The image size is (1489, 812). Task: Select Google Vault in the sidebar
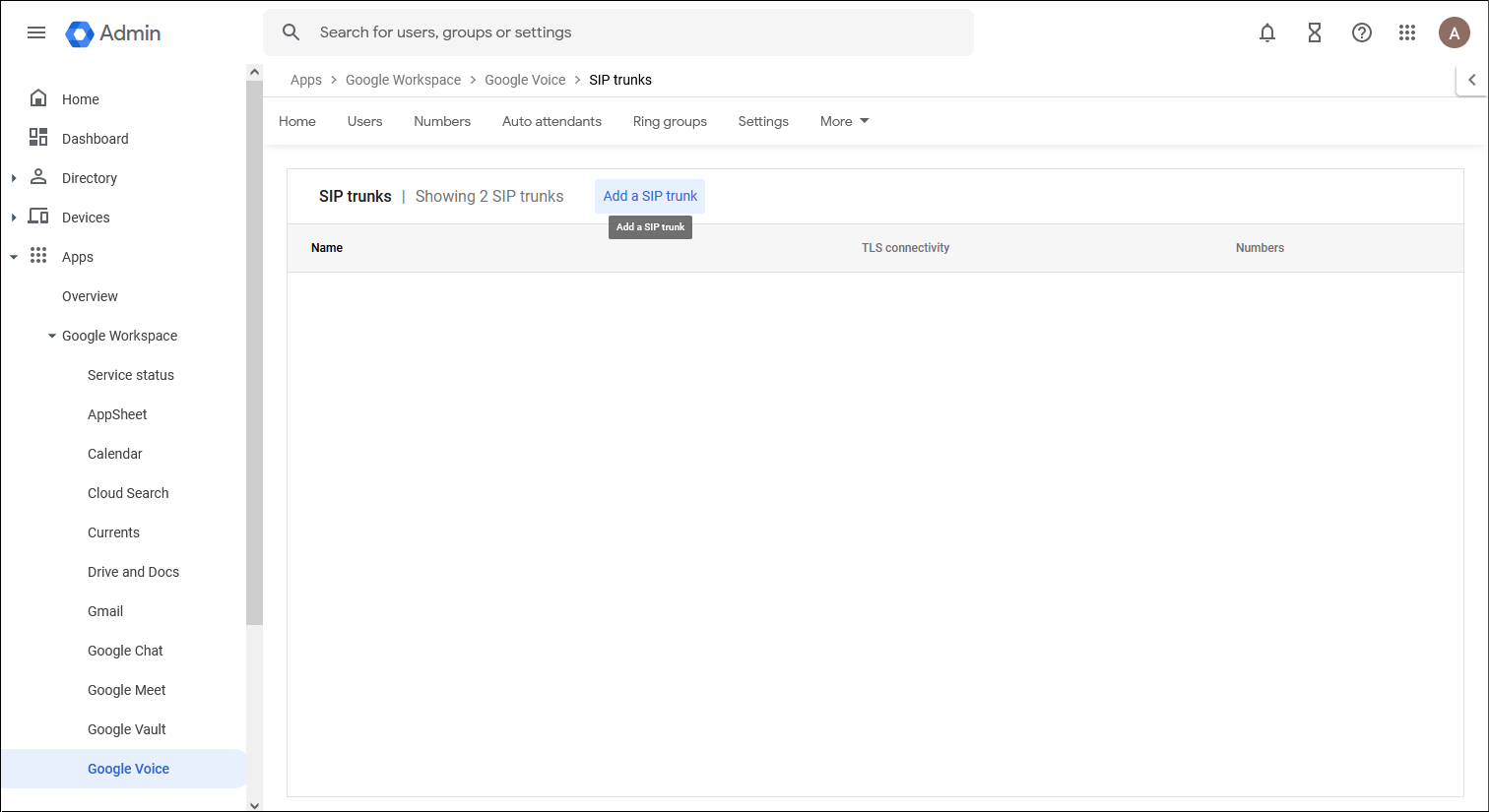click(x=126, y=729)
